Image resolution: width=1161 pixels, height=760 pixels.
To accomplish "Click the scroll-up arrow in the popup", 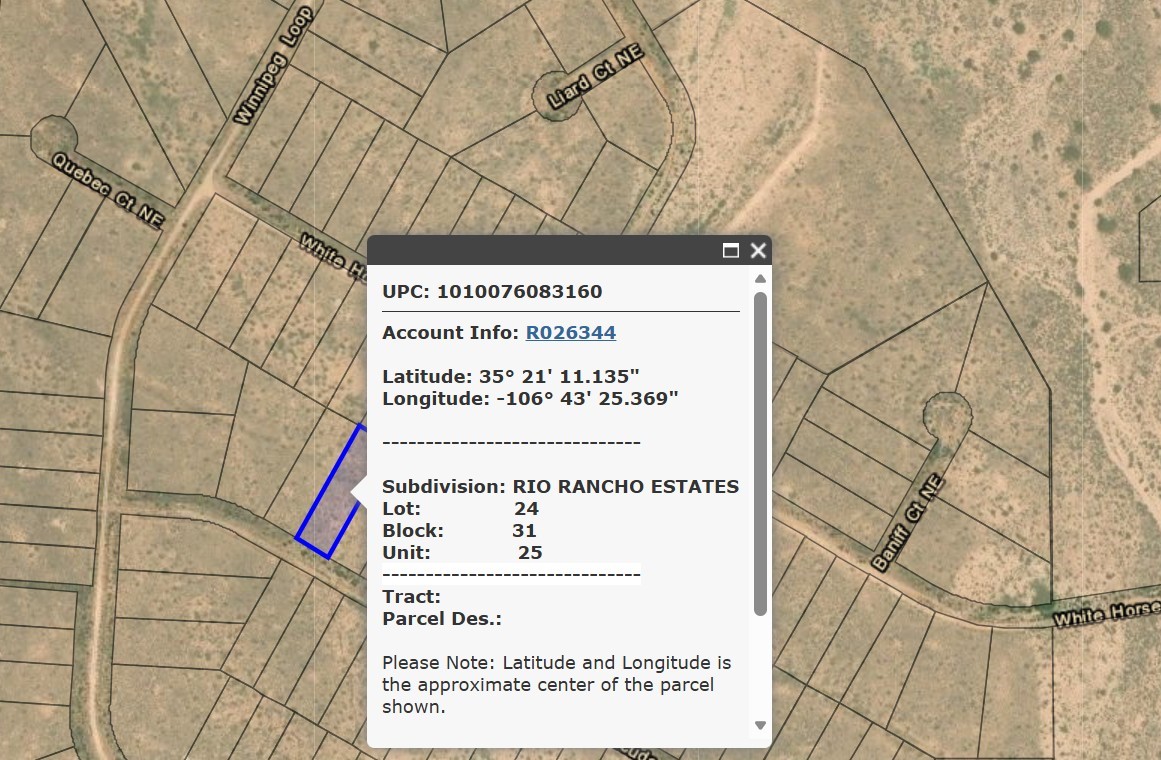I will (x=759, y=278).
